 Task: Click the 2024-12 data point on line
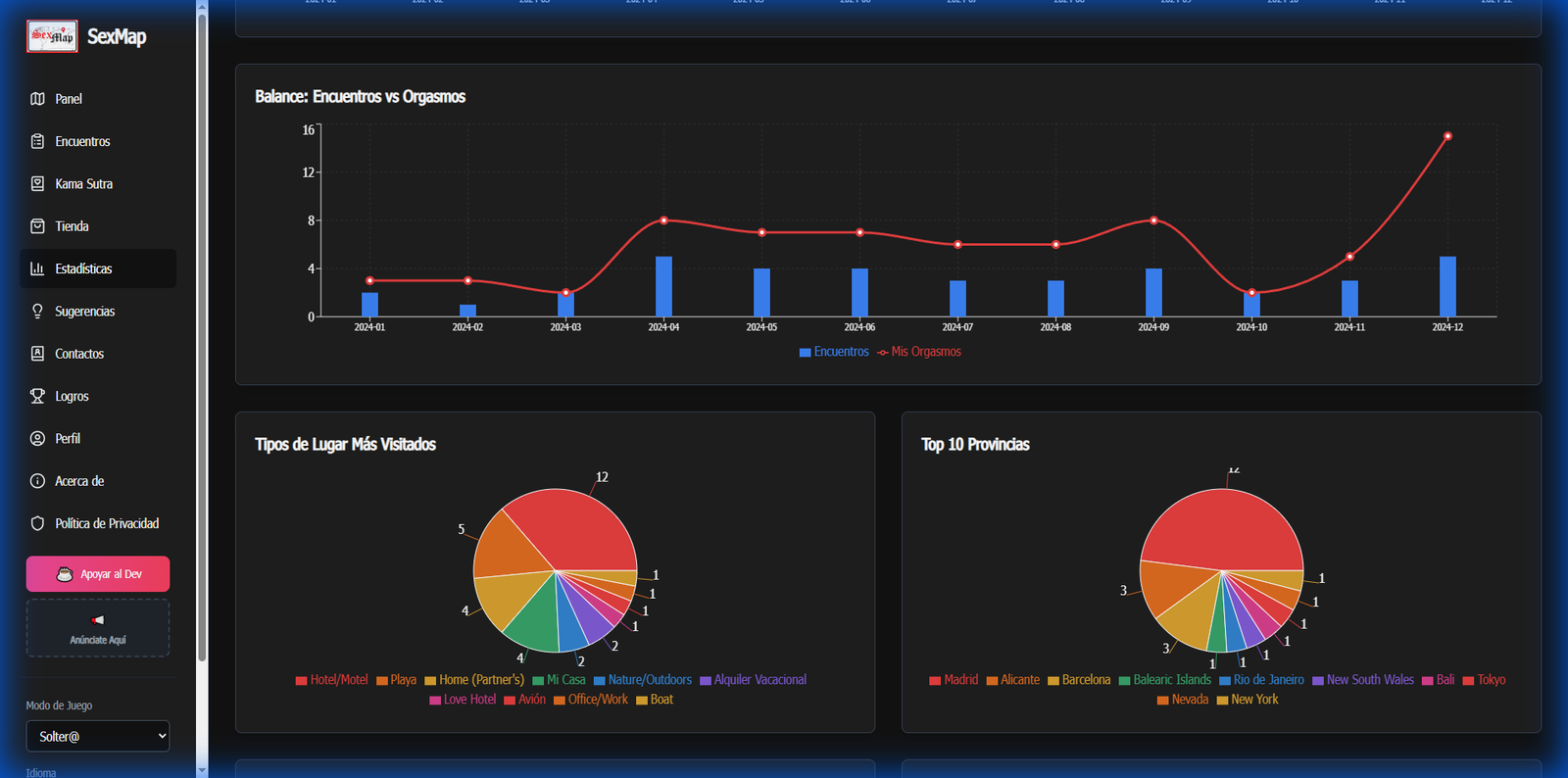(x=1447, y=136)
